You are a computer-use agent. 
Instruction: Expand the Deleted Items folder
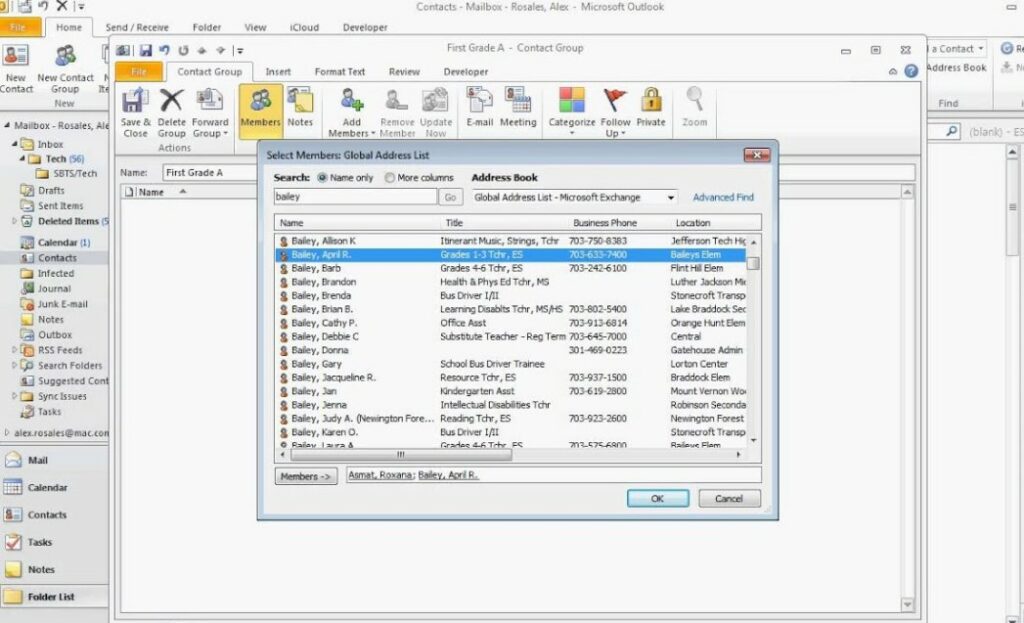pyautogui.click(x=14, y=221)
